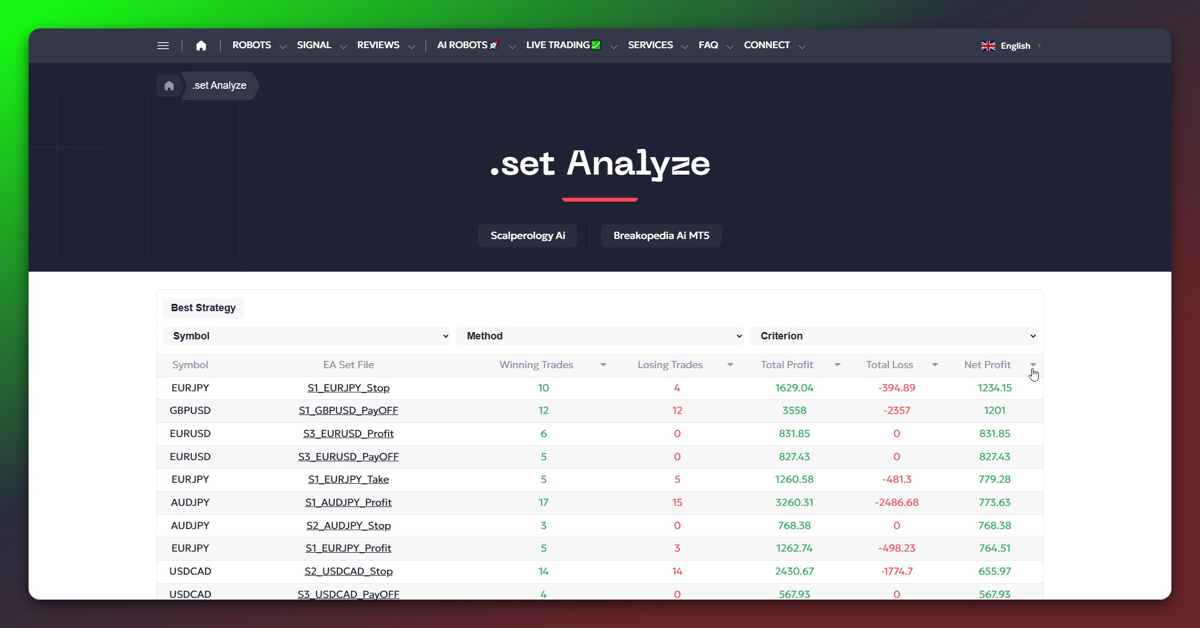Open the FAQ menu
Viewport: 1200px width, 628px height.
(708, 45)
